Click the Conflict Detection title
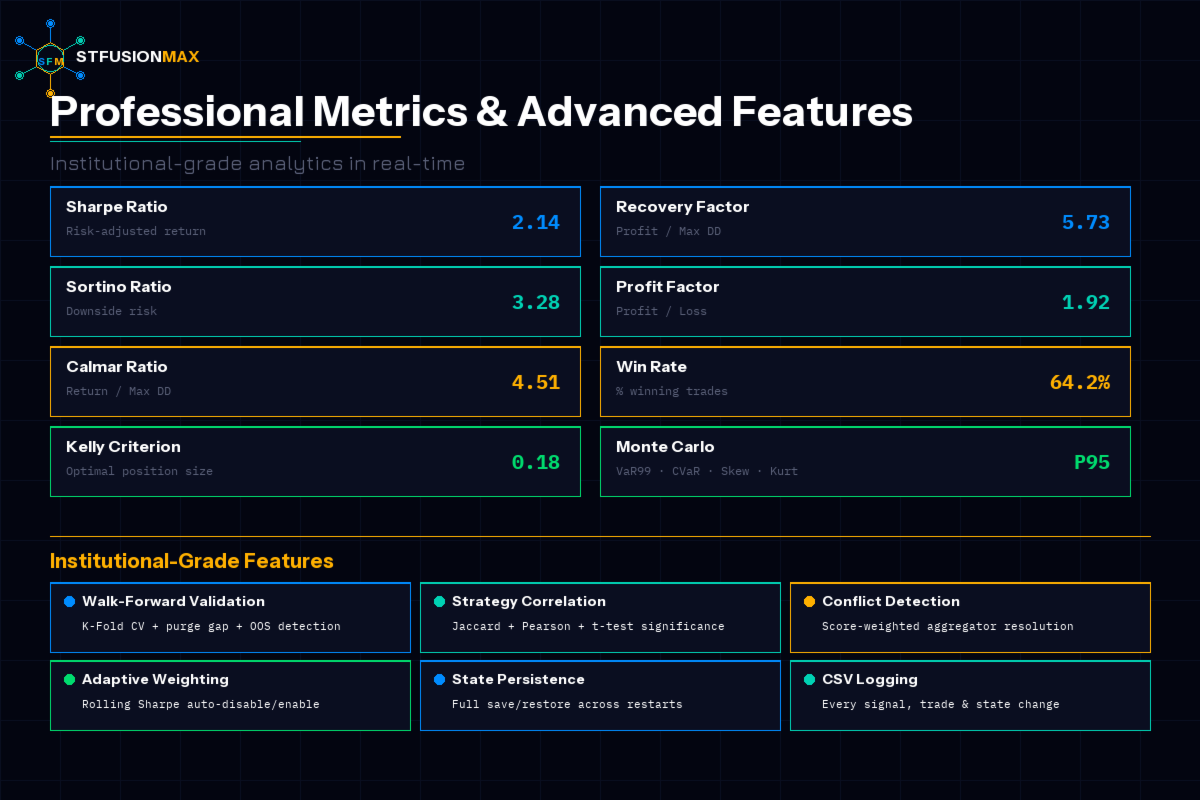 click(891, 601)
